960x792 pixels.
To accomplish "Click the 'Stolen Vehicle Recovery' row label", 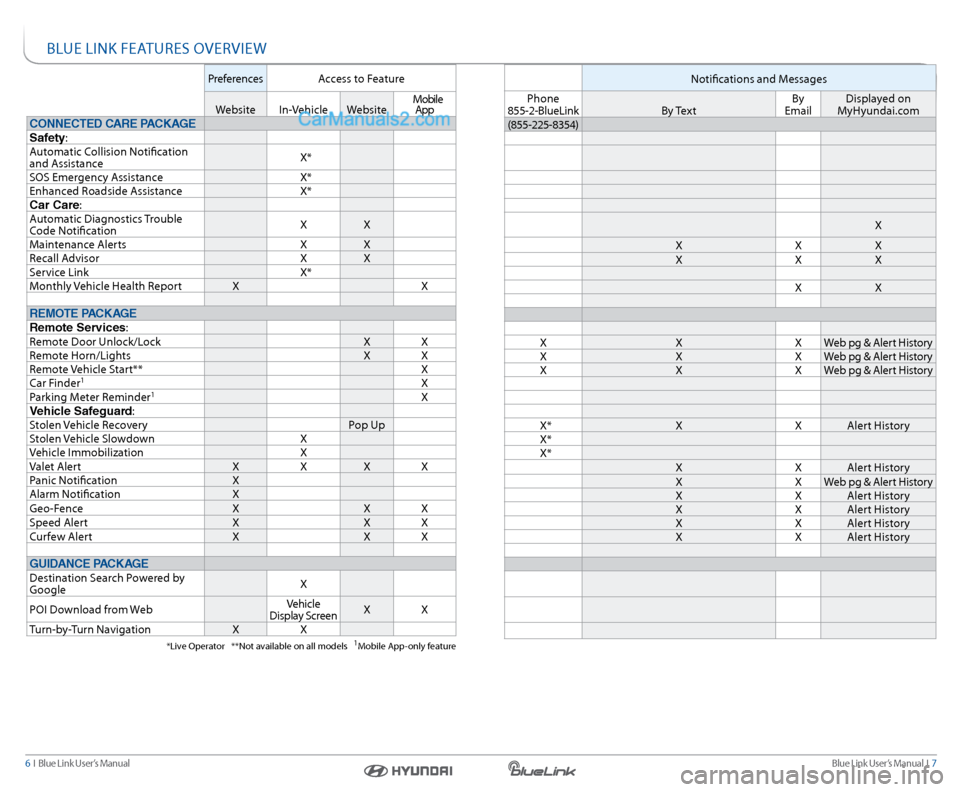I will 88,425.
